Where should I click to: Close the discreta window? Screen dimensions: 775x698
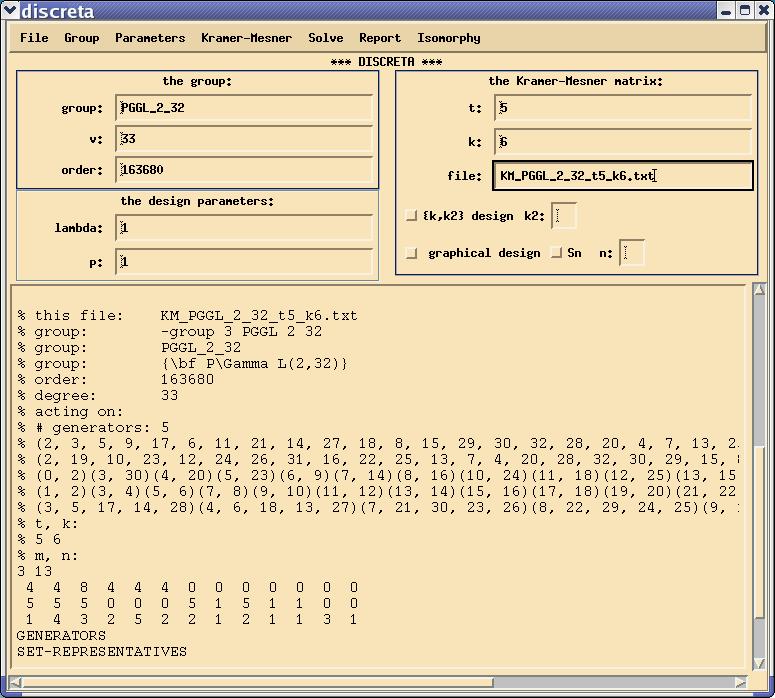(763, 11)
